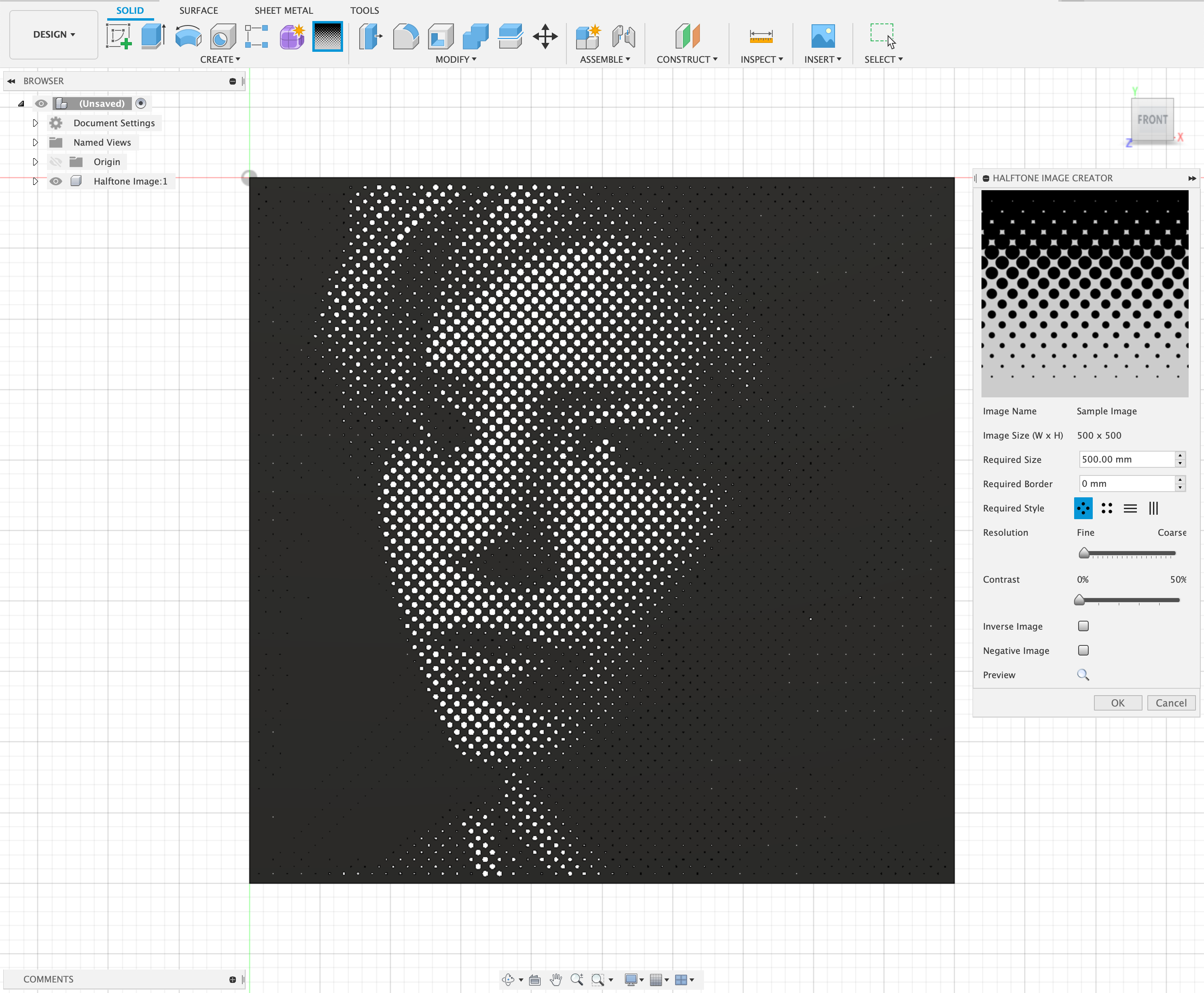Click the Insert image icon

pos(822,36)
